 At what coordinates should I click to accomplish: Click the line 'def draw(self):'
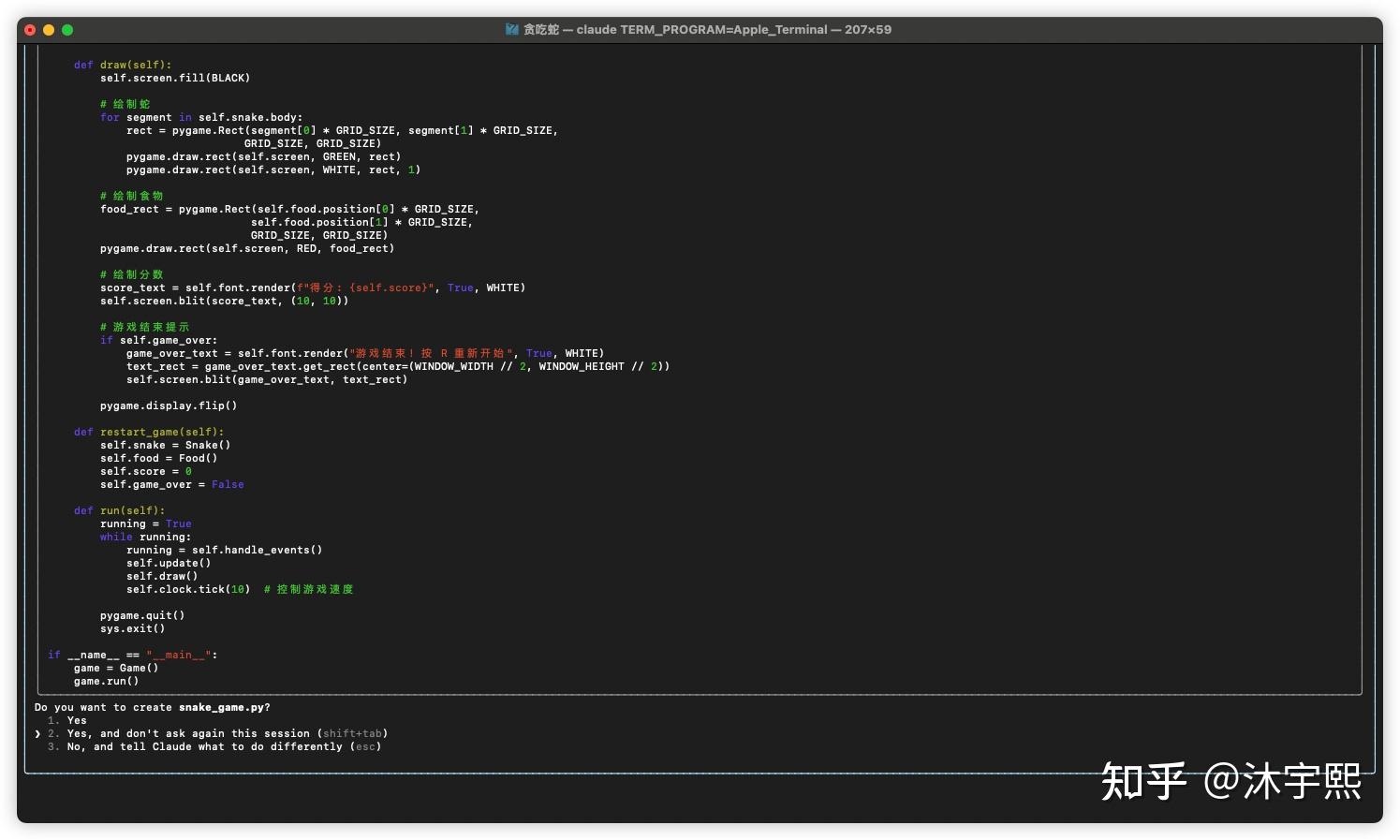123,65
